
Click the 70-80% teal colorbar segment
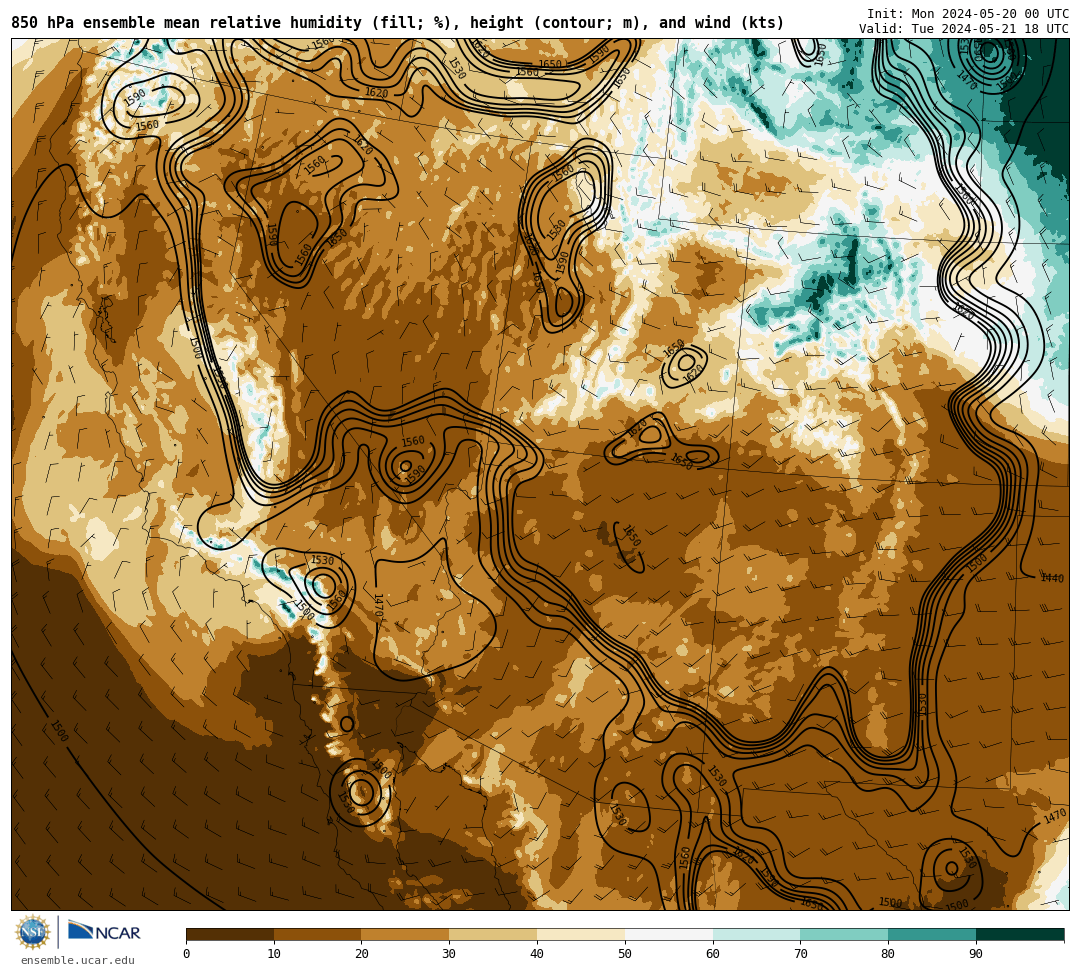pyautogui.click(x=844, y=934)
